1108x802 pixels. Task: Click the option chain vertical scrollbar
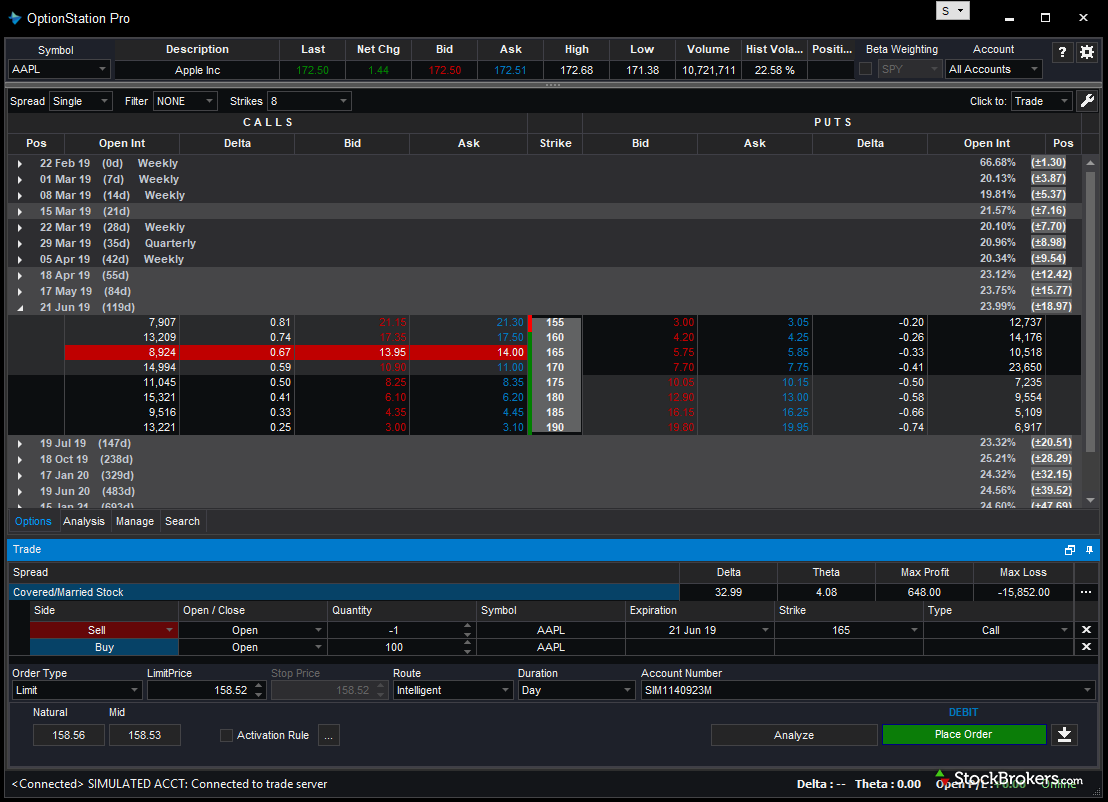tap(1090, 311)
